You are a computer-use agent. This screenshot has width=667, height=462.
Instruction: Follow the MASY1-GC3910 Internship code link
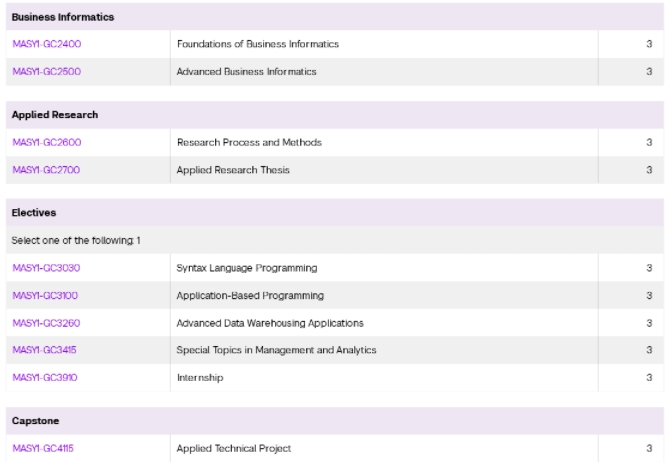[45, 378]
